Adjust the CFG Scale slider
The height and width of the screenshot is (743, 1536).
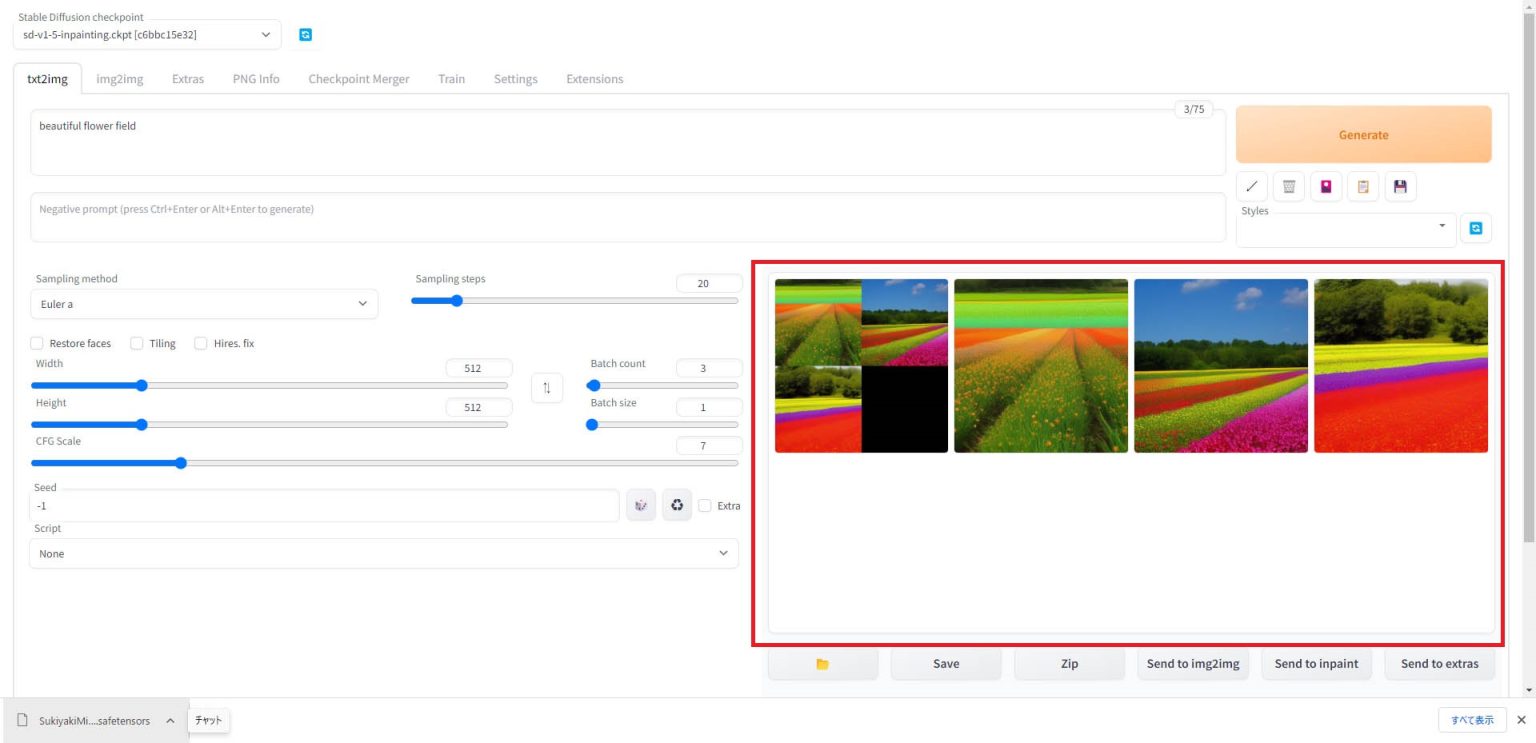(x=180, y=463)
